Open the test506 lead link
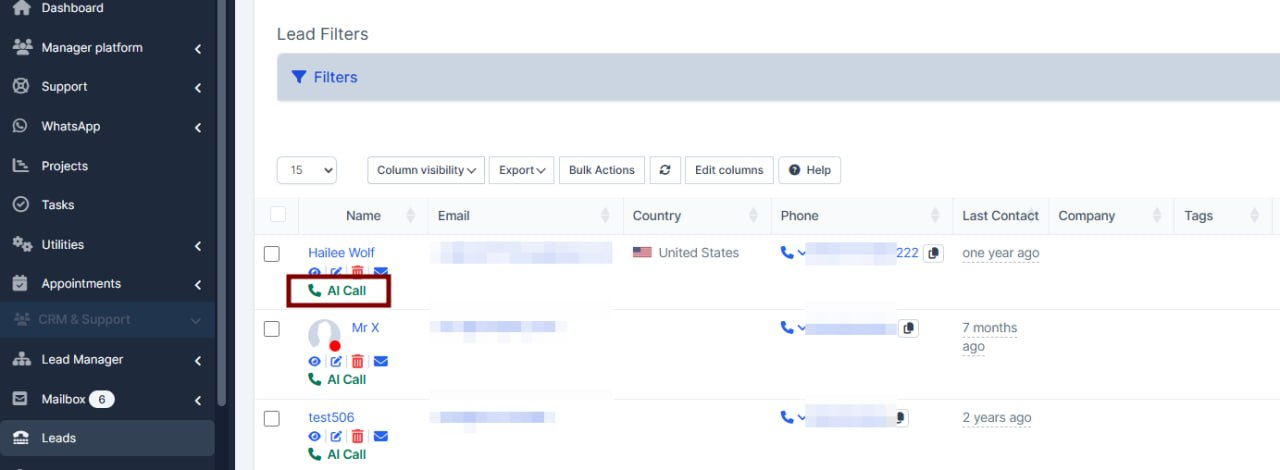 (331, 417)
